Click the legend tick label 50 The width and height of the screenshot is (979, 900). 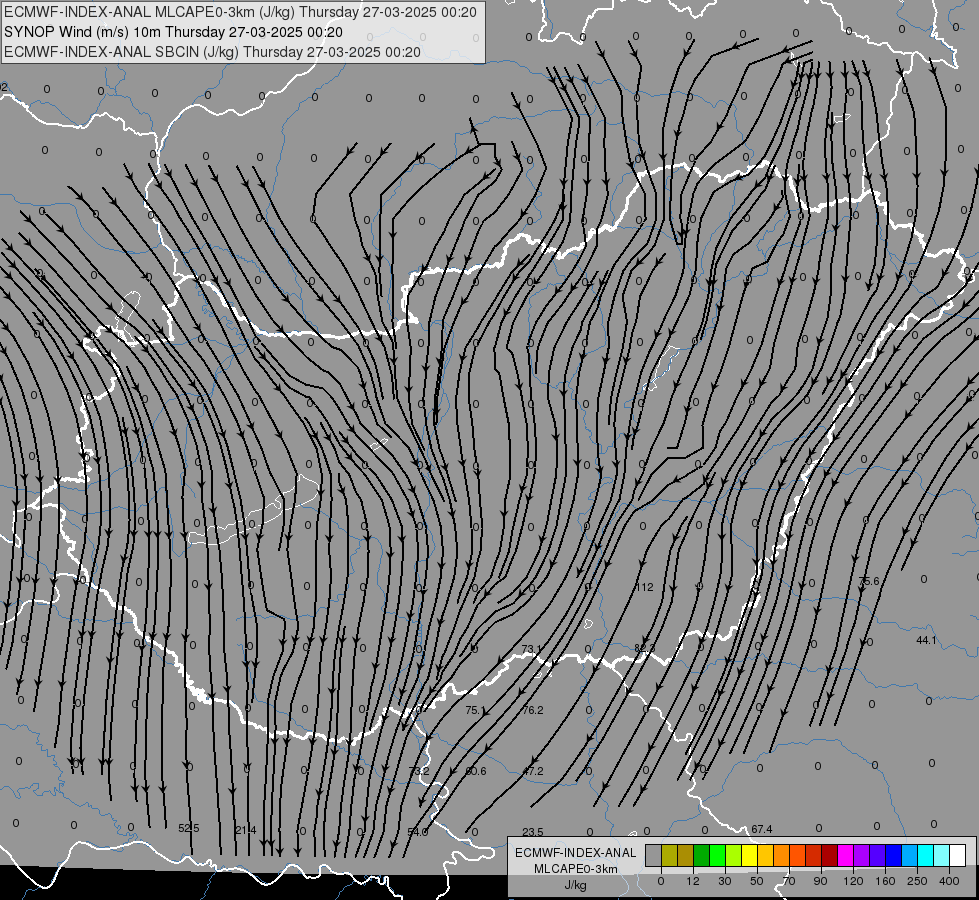click(x=757, y=881)
